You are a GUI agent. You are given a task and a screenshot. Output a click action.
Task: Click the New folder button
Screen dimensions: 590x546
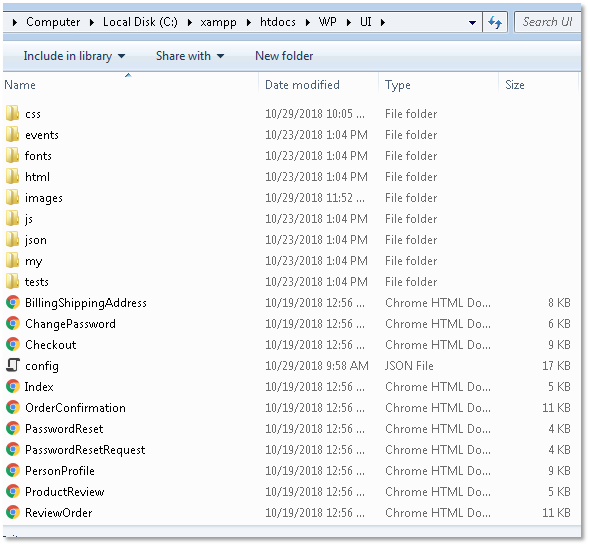pos(284,56)
